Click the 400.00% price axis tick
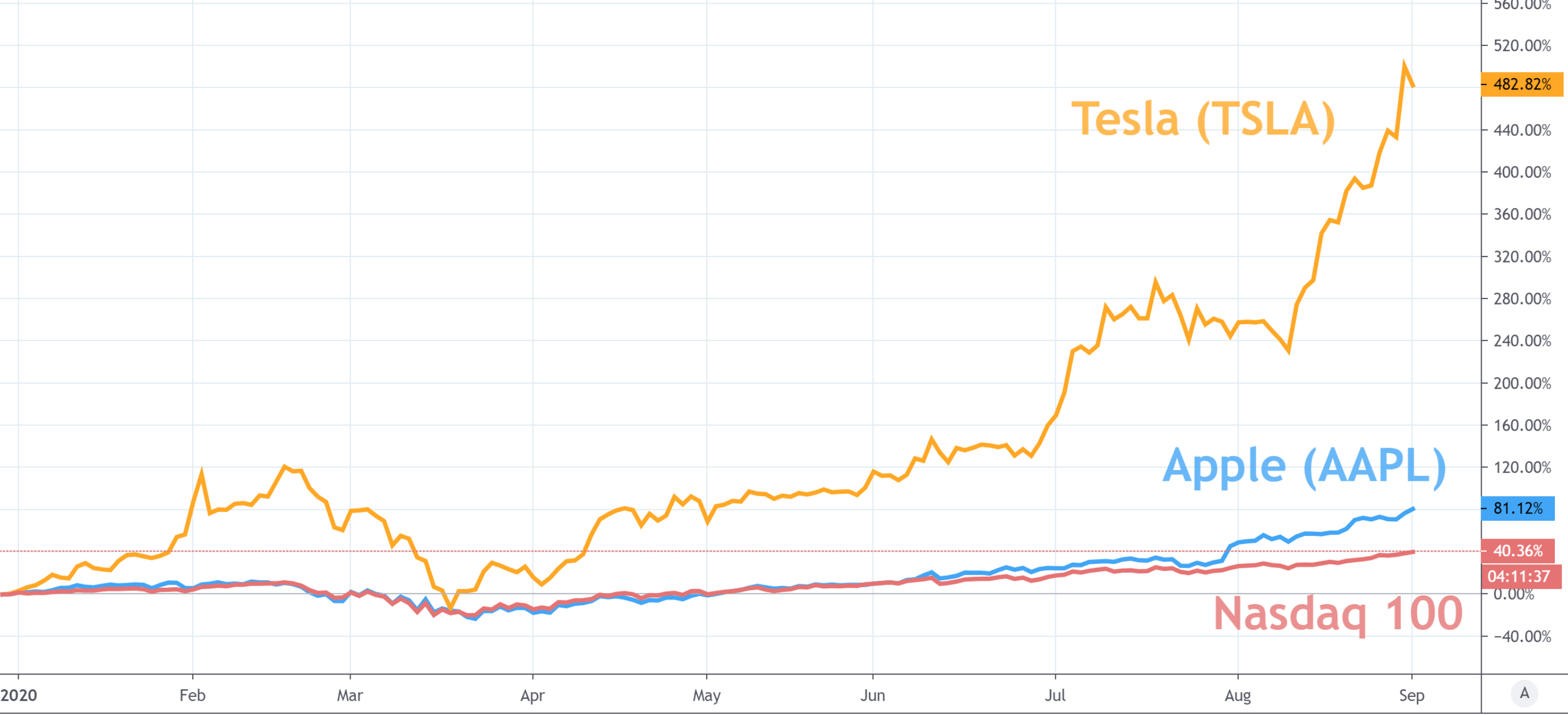The image size is (1568, 715). coord(1522,172)
